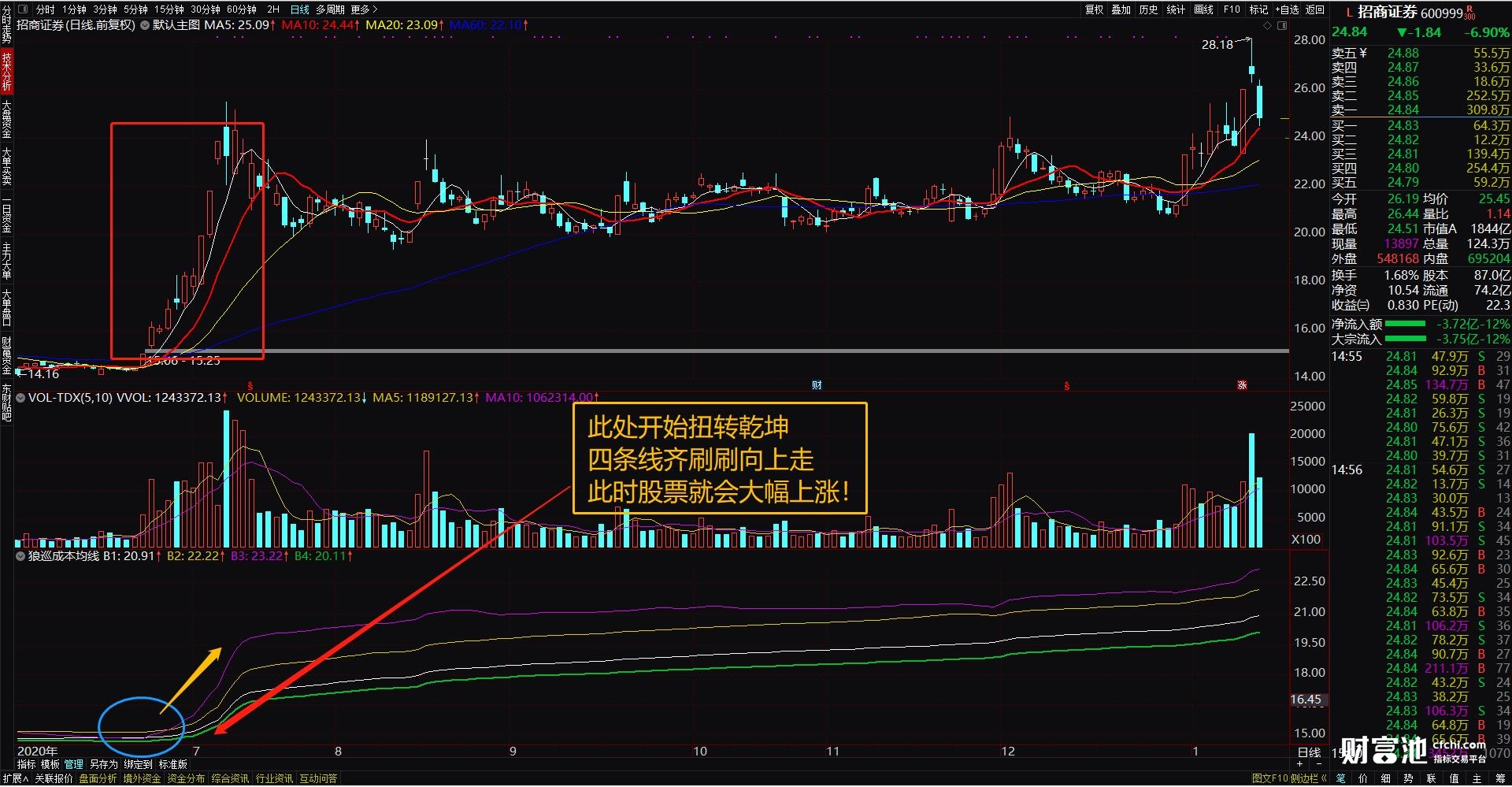This screenshot has height=787, width=1512.
Task: Open the 狼巡成本均线 indicator settings circle
Action: tap(20, 556)
